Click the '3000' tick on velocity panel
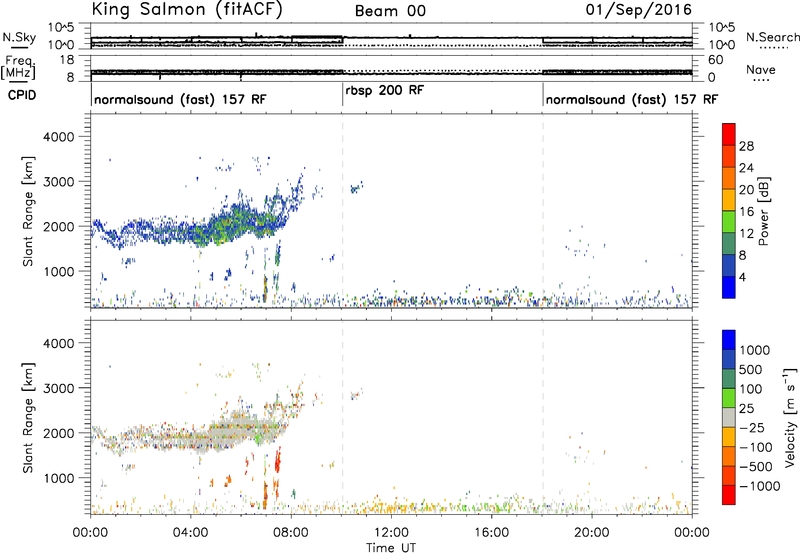The image size is (800, 554). (x=59, y=388)
